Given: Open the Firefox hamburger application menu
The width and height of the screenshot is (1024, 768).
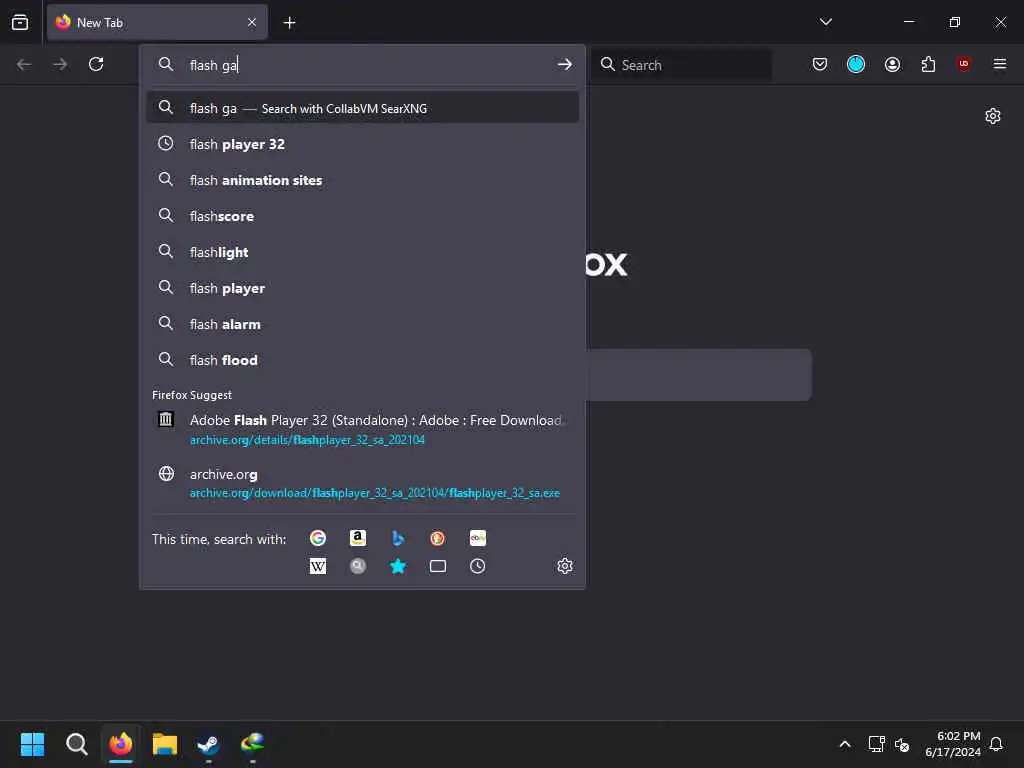Looking at the screenshot, I should (x=999, y=64).
